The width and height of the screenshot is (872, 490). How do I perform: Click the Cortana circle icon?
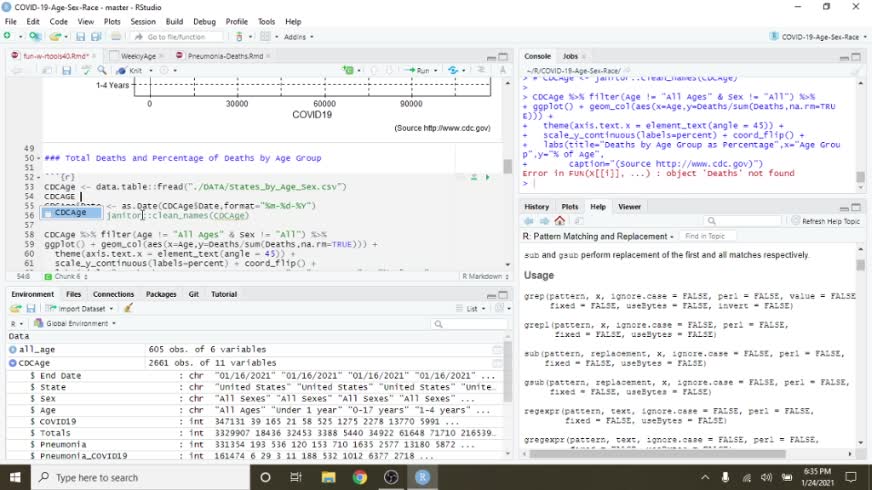pos(265,477)
